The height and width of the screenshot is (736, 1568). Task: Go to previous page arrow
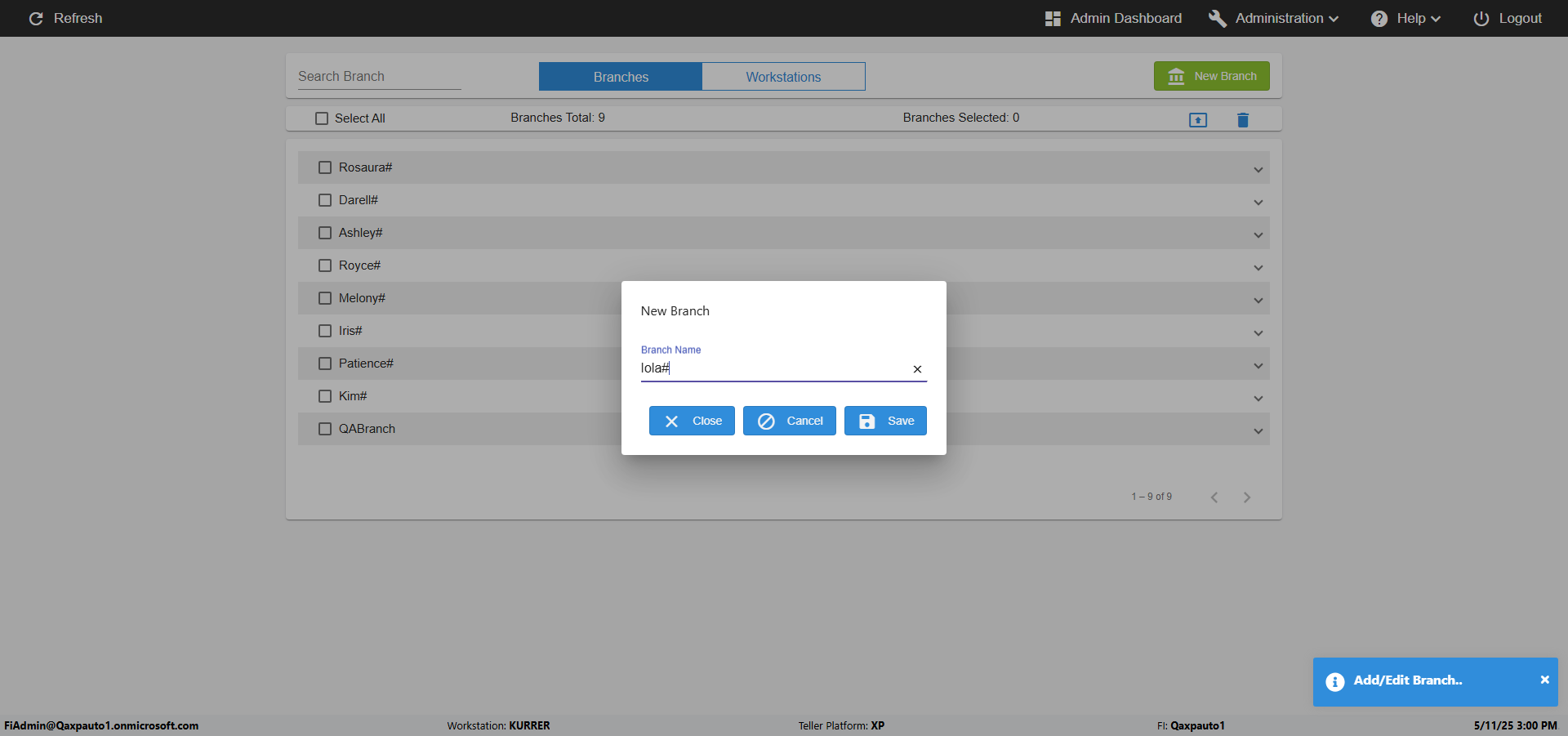1214,497
